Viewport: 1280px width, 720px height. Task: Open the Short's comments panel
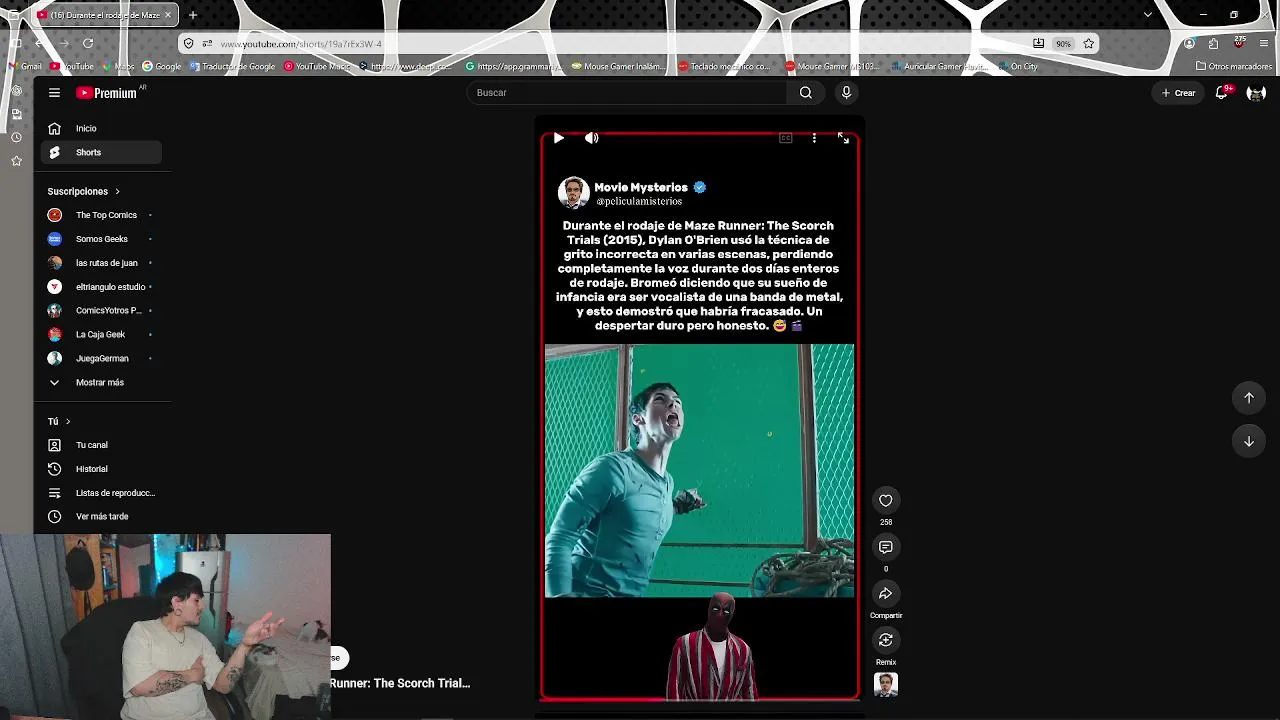[885, 547]
